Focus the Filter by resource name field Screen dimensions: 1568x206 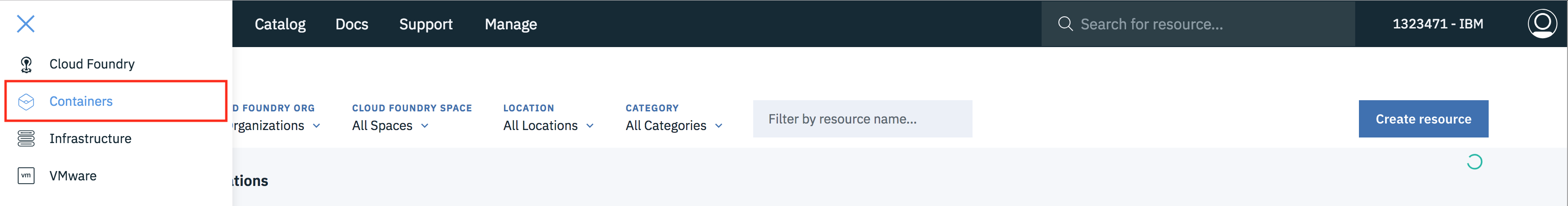862,119
